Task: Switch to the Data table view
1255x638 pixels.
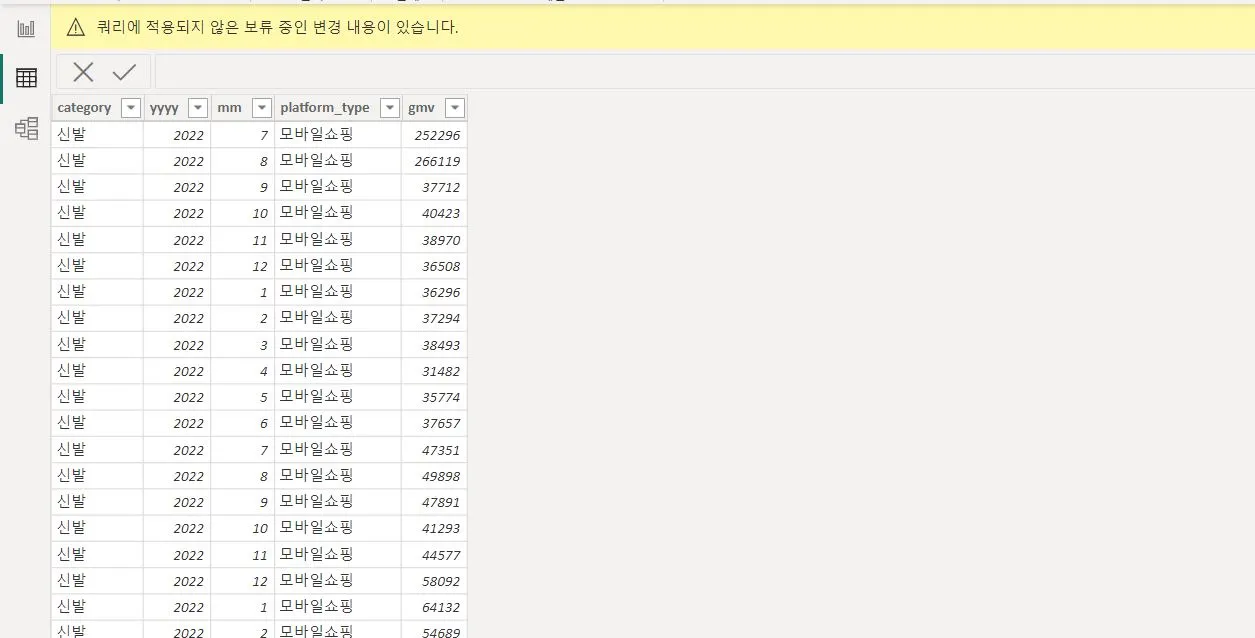Action: click(x=26, y=78)
